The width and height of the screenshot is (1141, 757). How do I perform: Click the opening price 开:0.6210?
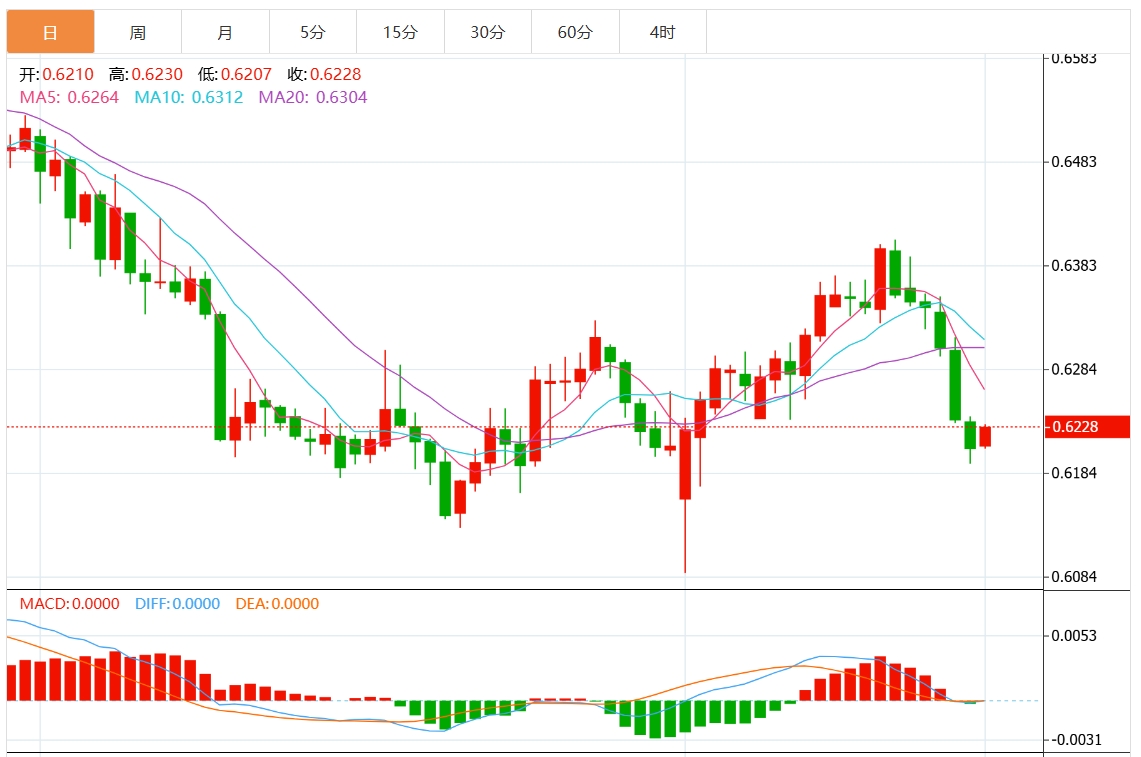pos(57,74)
